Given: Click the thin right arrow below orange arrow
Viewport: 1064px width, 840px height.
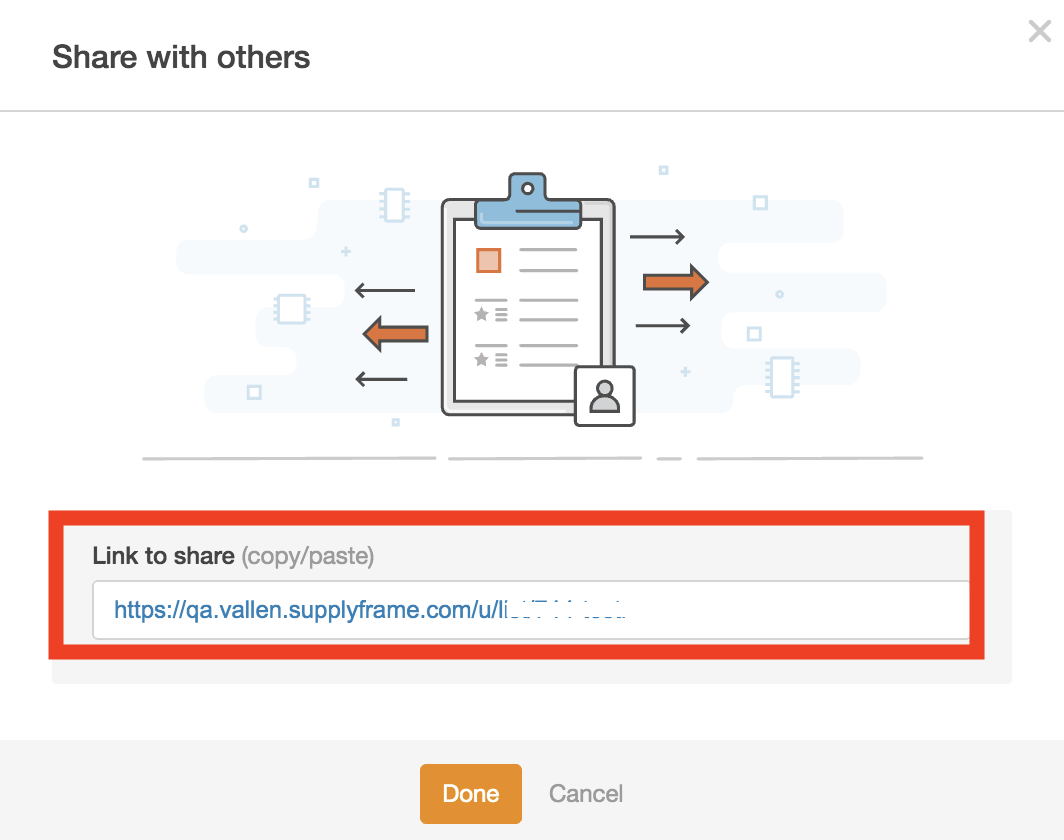Looking at the screenshot, I should pyautogui.click(x=662, y=325).
